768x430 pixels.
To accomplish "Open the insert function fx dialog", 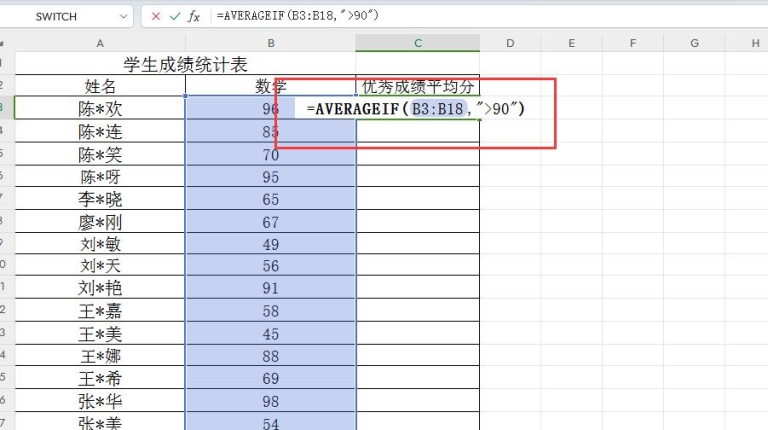I will (x=194, y=16).
